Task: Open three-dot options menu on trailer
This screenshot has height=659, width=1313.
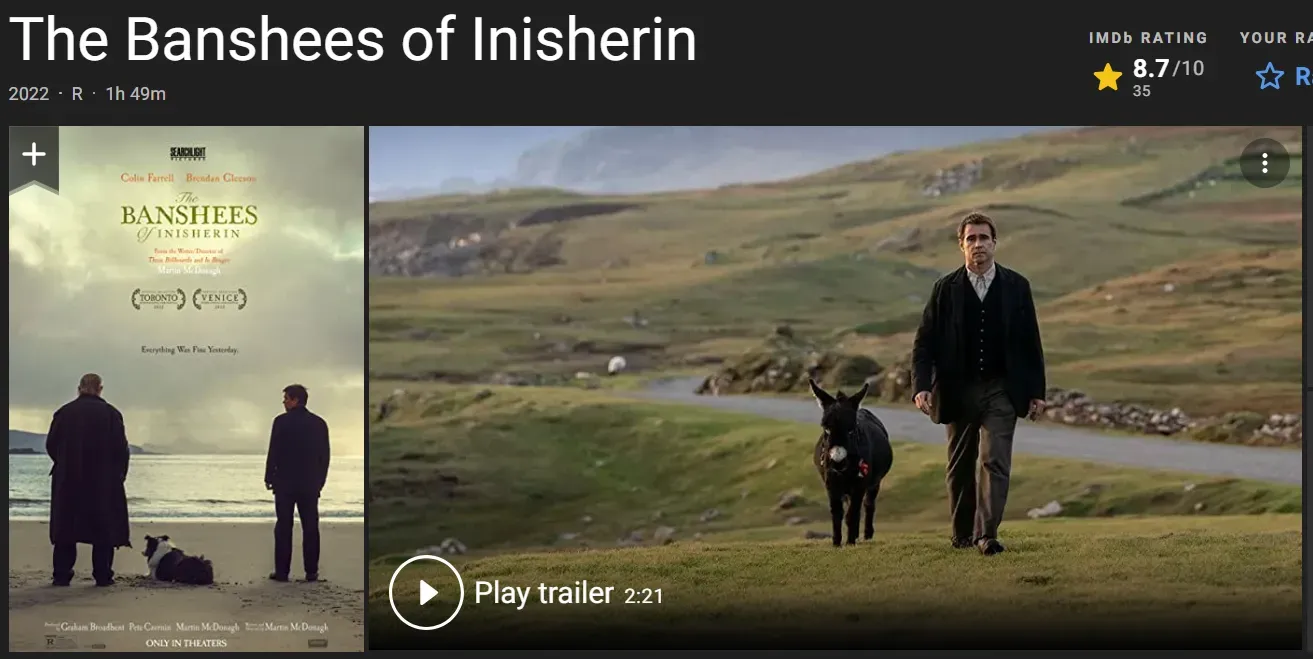Action: [x=1264, y=163]
